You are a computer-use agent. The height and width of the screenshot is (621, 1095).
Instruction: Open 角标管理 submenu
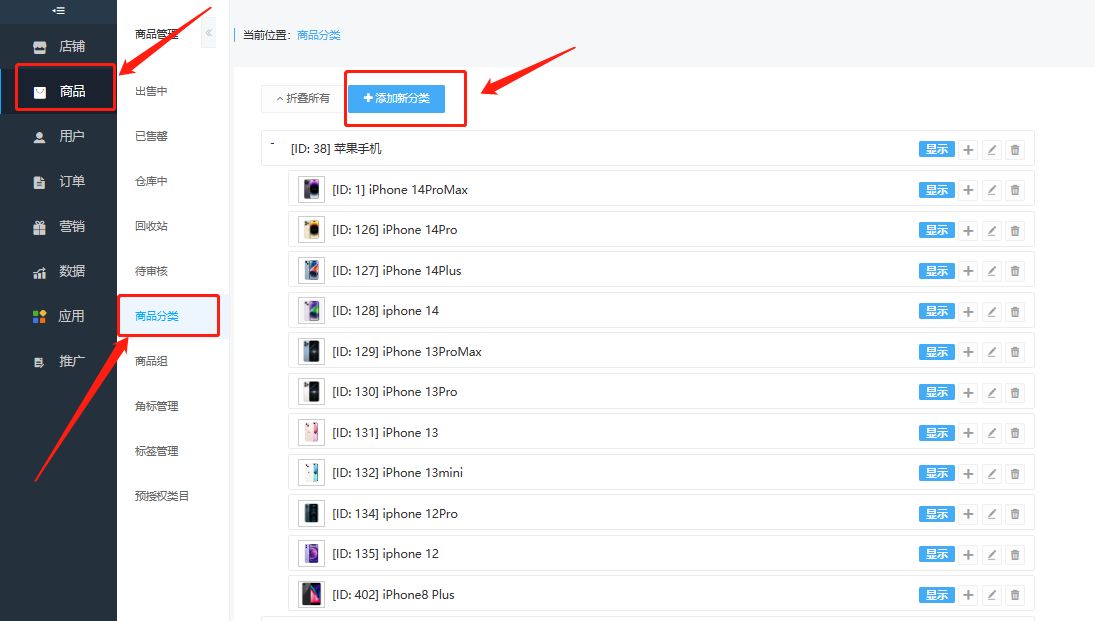coord(156,406)
